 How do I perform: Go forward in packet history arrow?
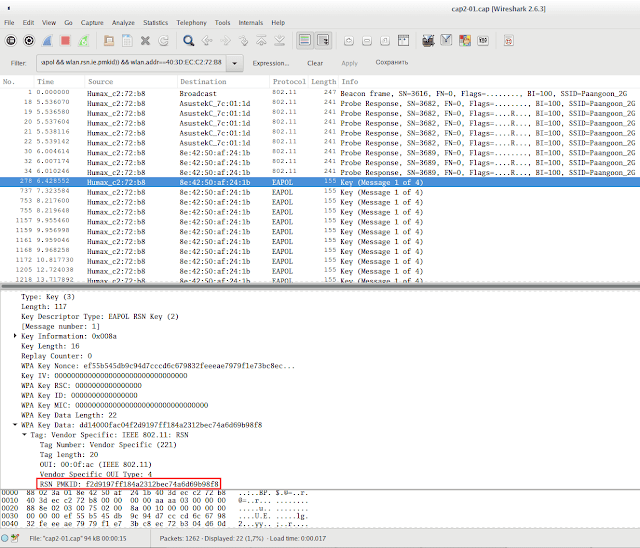(x=225, y=40)
